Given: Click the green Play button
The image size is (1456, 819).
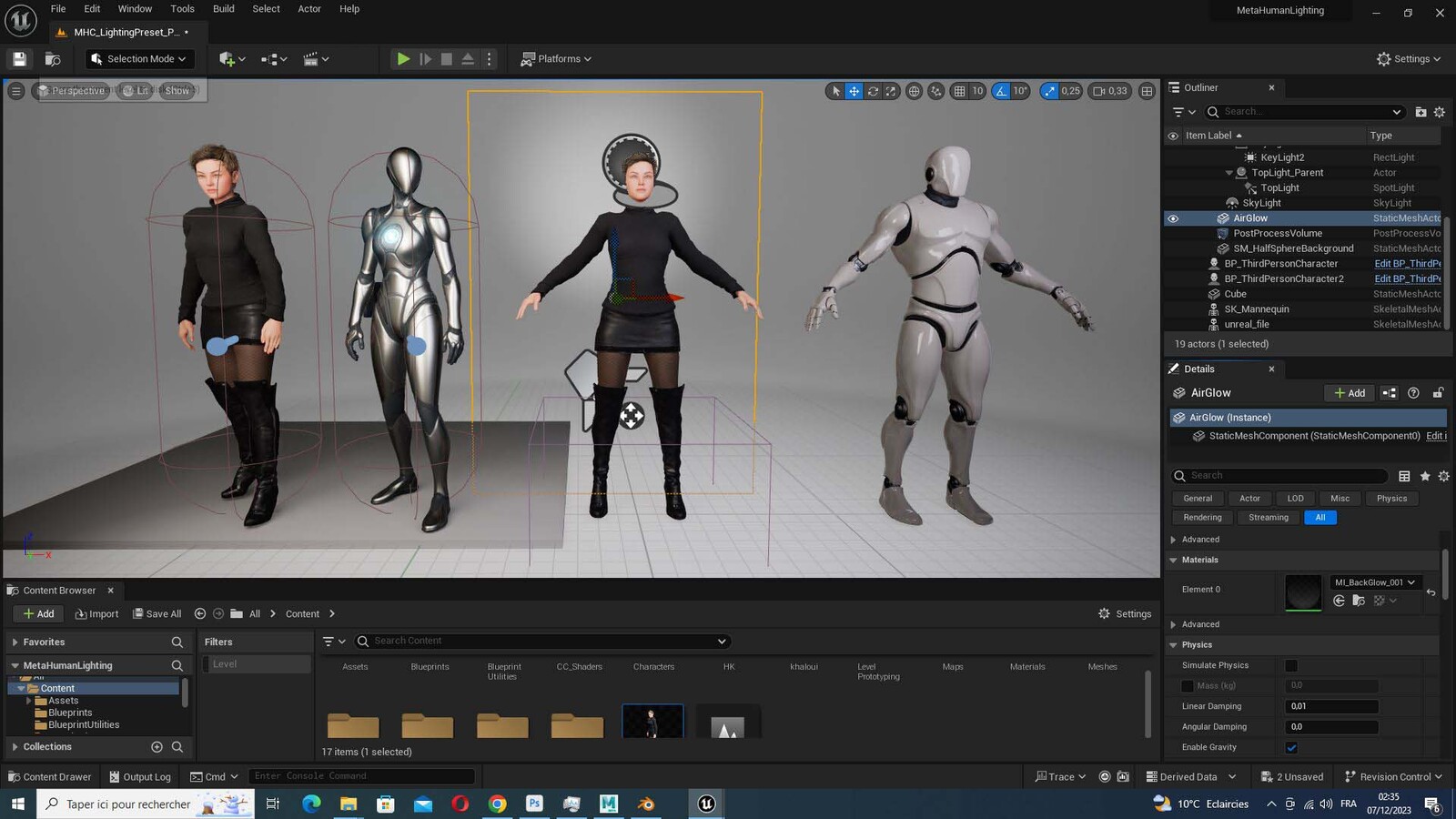Looking at the screenshot, I should 403,59.
